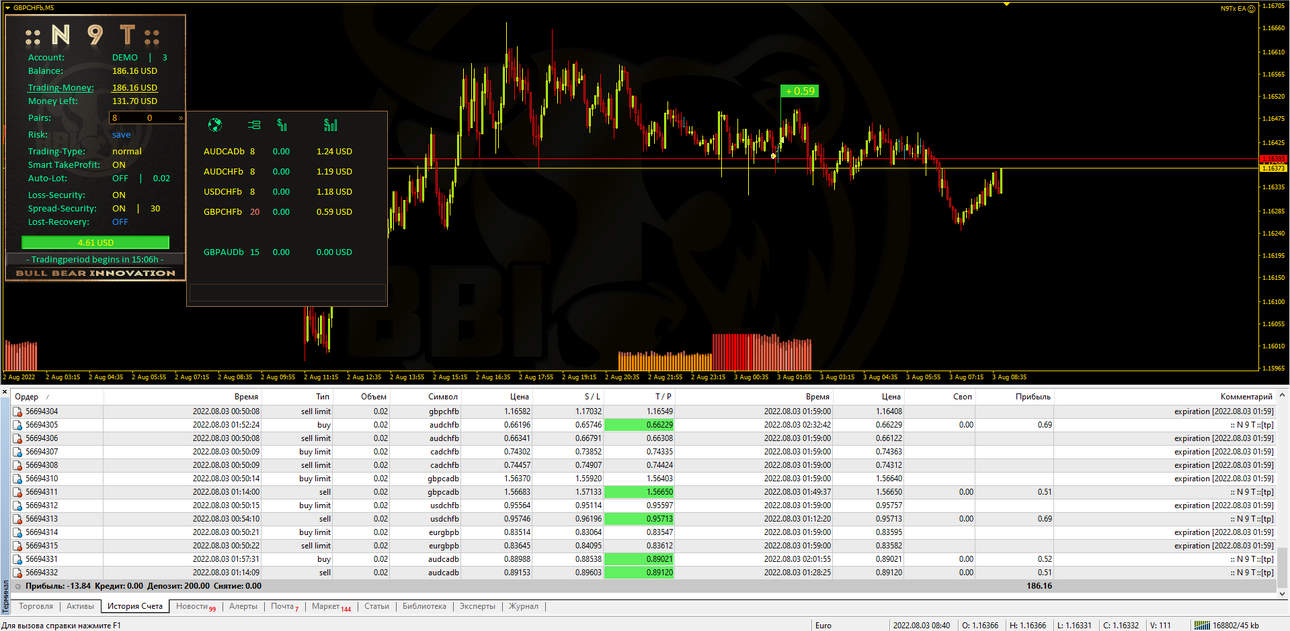Click underlined 186.16 USD Trading-Money value

134,88
